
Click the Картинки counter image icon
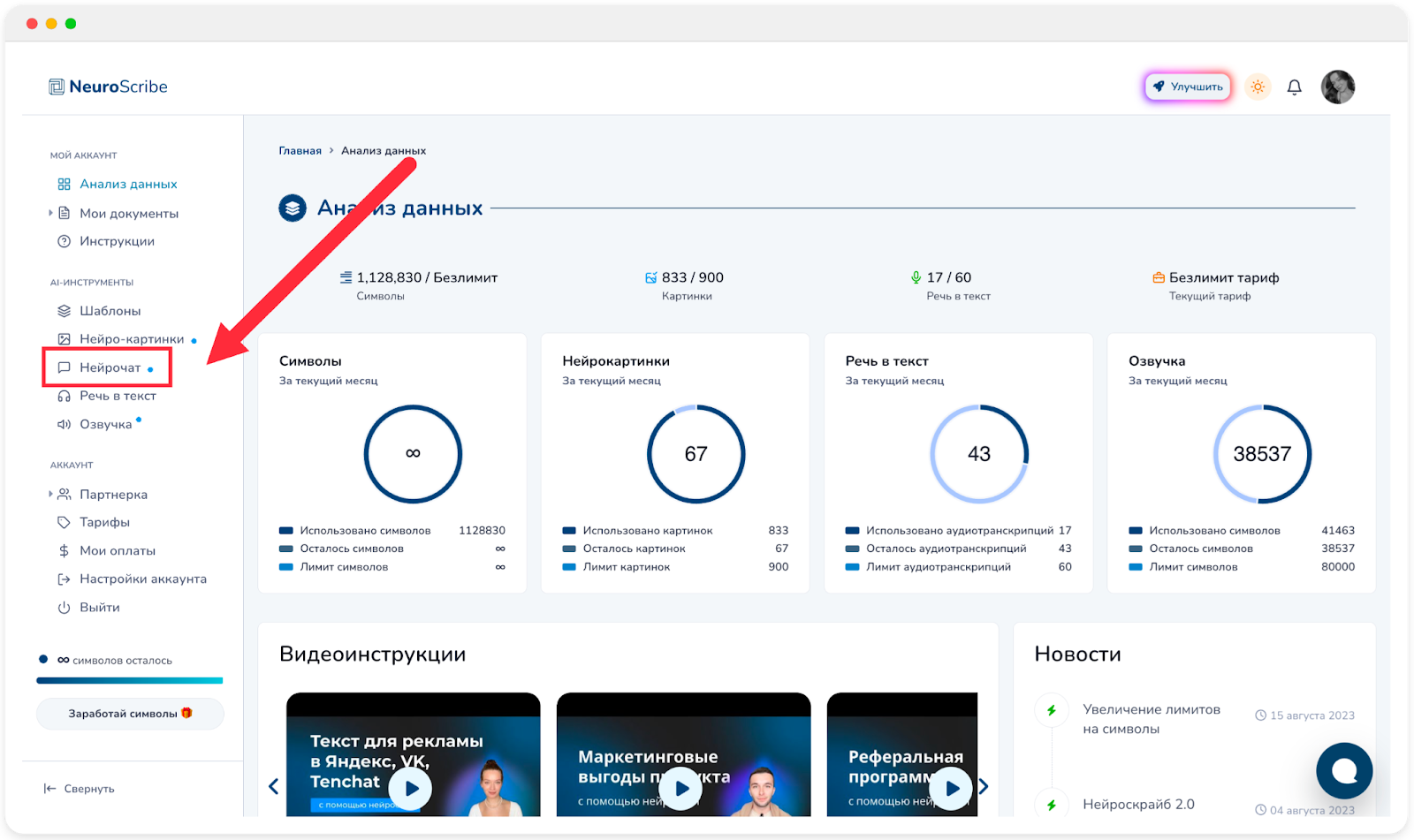click(x=651, y=277)
